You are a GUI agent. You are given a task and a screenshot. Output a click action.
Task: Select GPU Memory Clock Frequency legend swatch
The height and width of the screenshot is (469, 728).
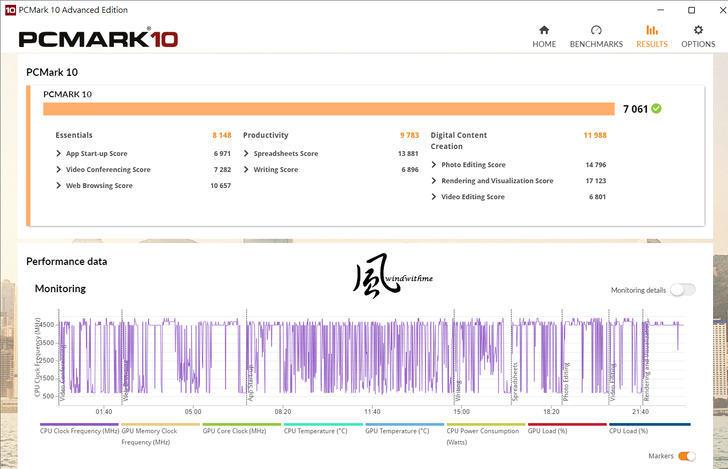coord(161,424)
